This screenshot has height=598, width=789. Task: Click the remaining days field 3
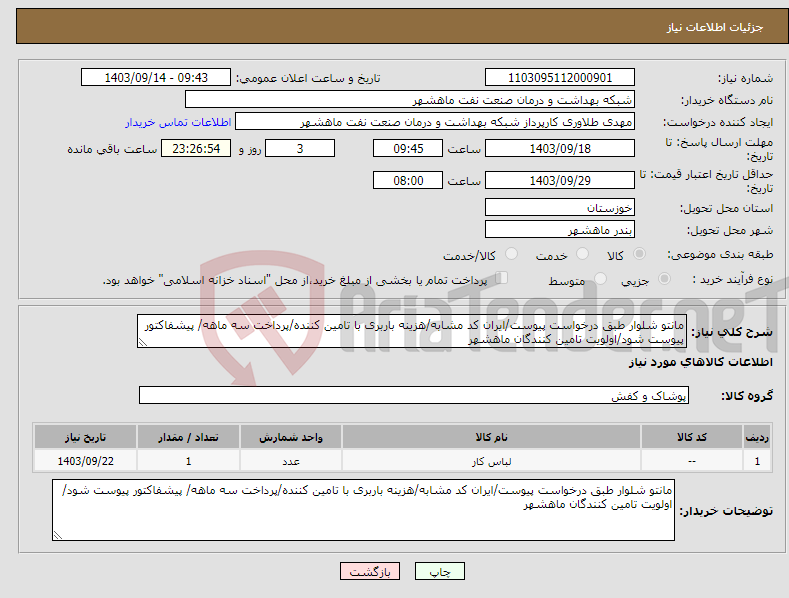click(x=300, y=148)
